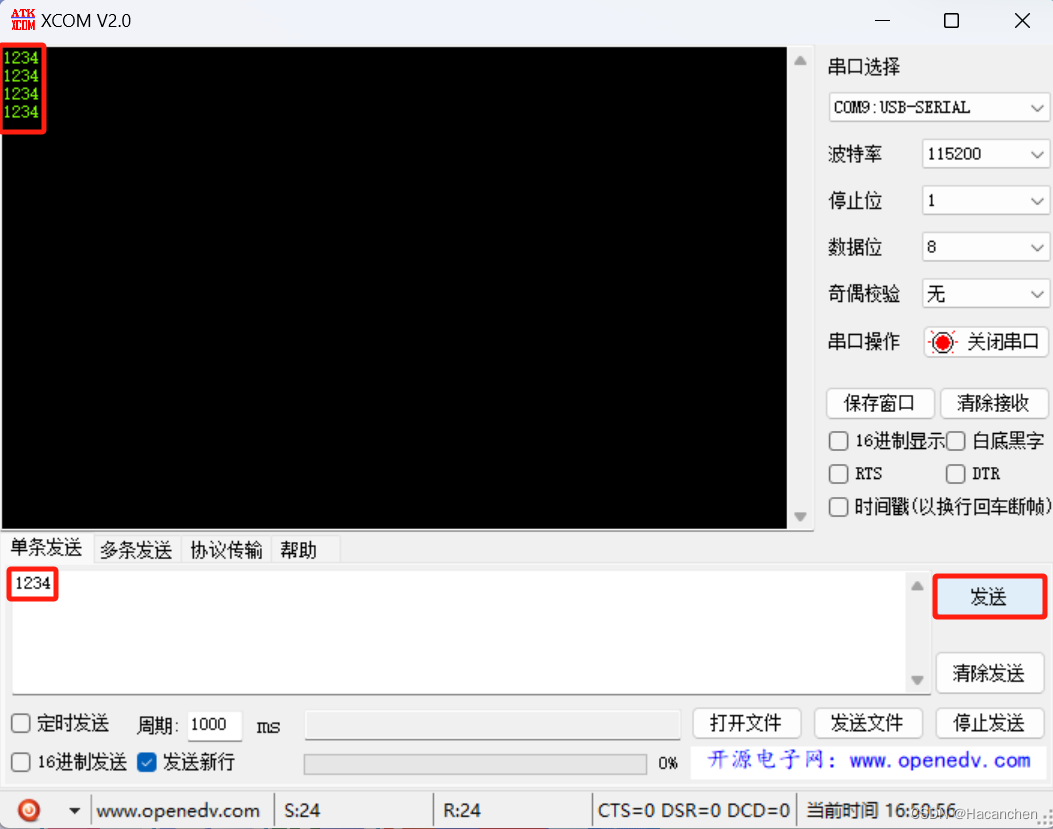Click the 清除接收 button
The height and width of the screenshot is (829, 1053).
point(994,403)
